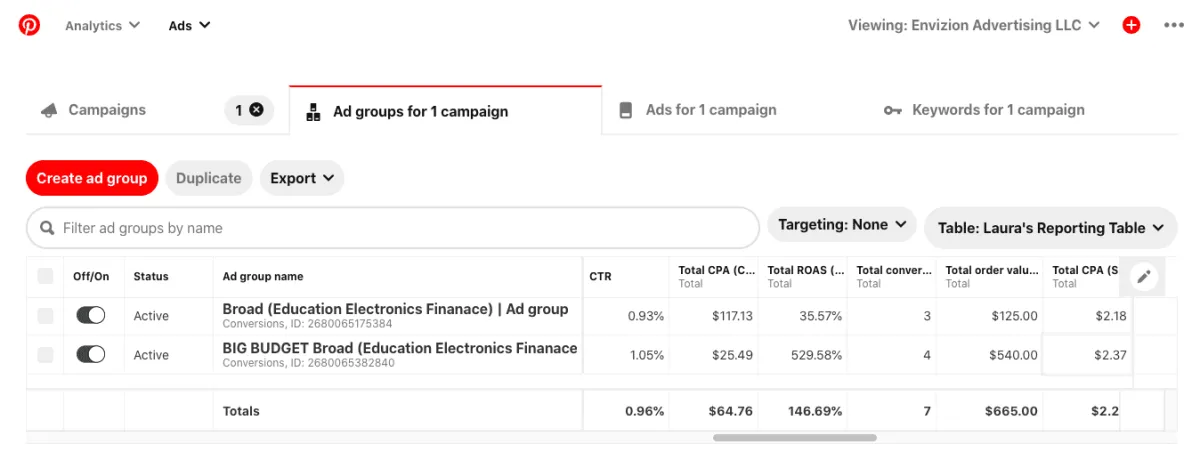Select checkbox for BIG BUDGET ad group

click(x=45, y=355)
